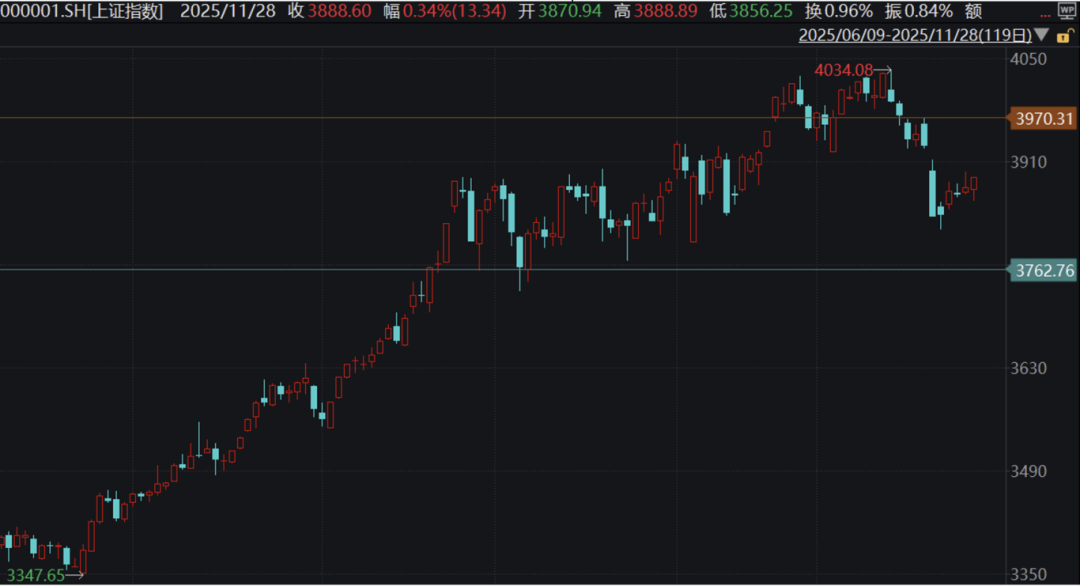This screenshot has height=586, width=1080.
Task: Open the date range dropdown arrow
Action: coord(1041,35)
